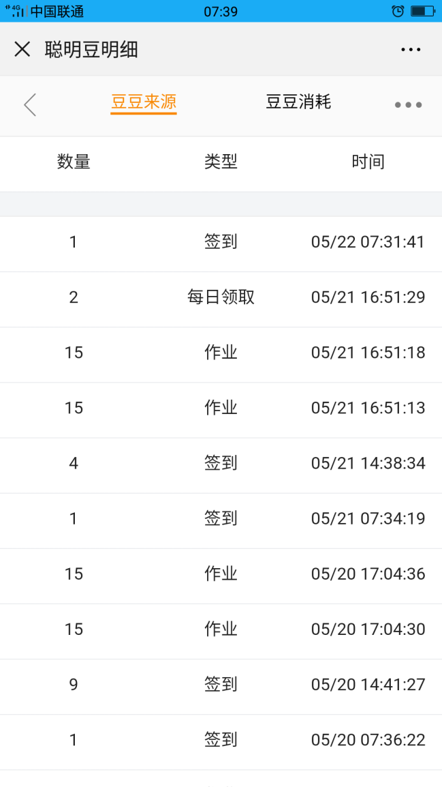Tap the 类型 column header
This screenshot has width=442, height=787.
[x=221, y=162]
